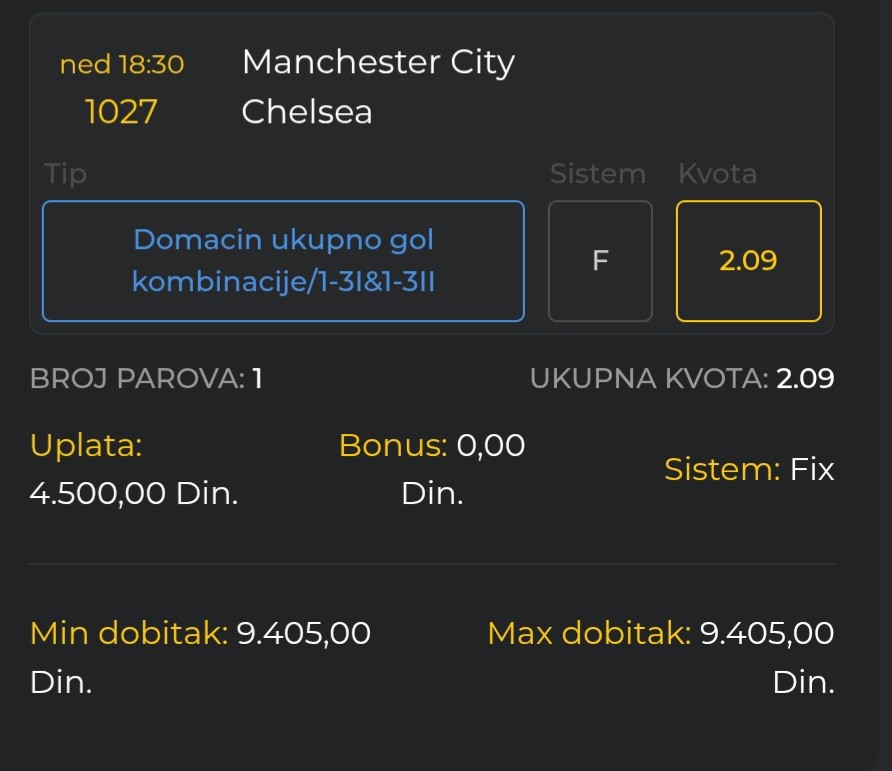This screenshot has width=892, height=771.
Task: Click the BROJ PAROVA count
Action: click(x=257, y=379)
